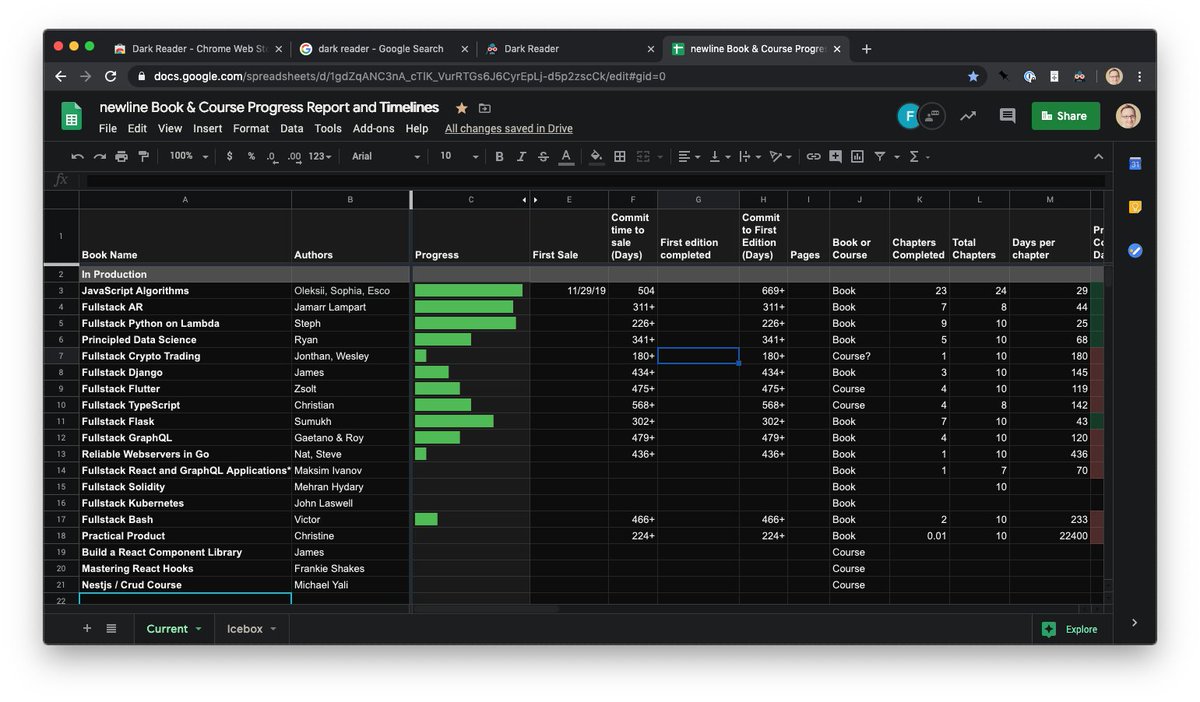Image resolution: width=1200 pixels, height=702 pixels.
Task: Click the activity dashboard trend icon
Action: [x=968, y=116]
